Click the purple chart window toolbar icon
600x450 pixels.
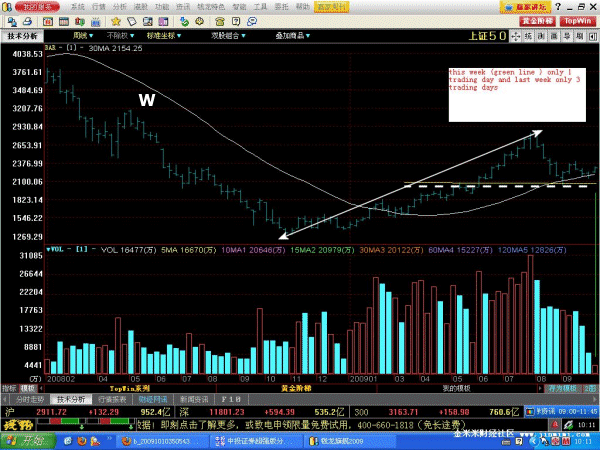pos(163,21)
